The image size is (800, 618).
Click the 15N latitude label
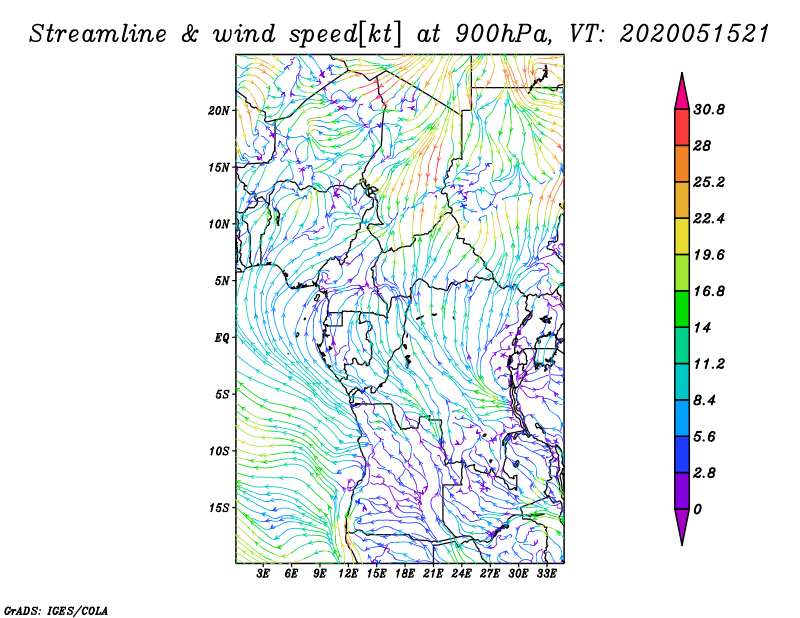[219, 167]
